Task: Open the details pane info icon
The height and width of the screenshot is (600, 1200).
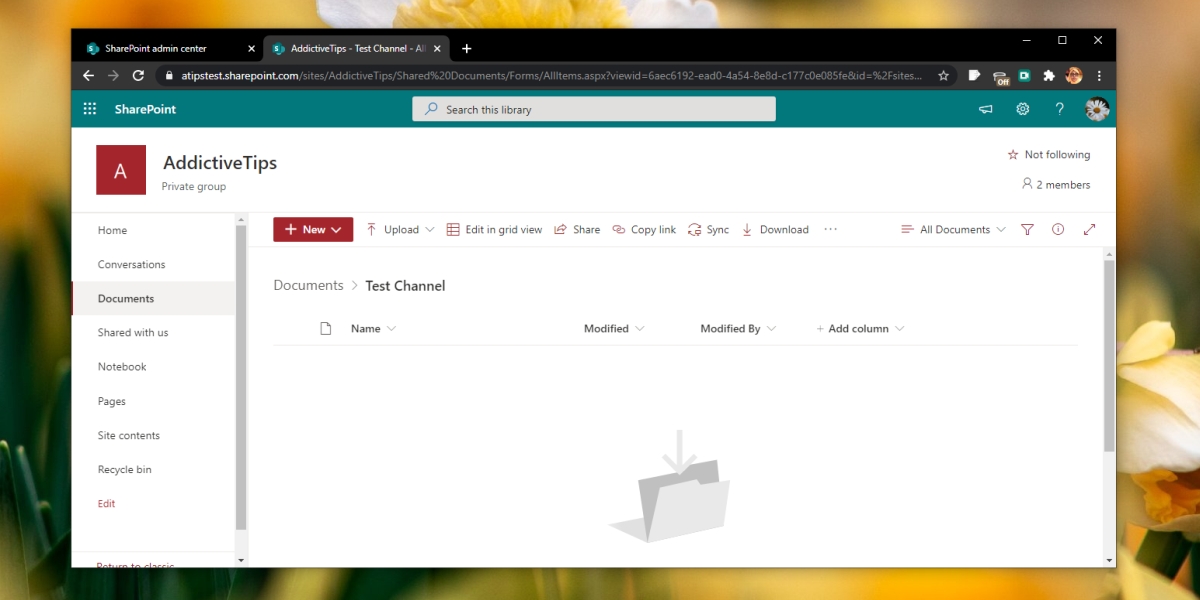Action: coord(1058,230)
